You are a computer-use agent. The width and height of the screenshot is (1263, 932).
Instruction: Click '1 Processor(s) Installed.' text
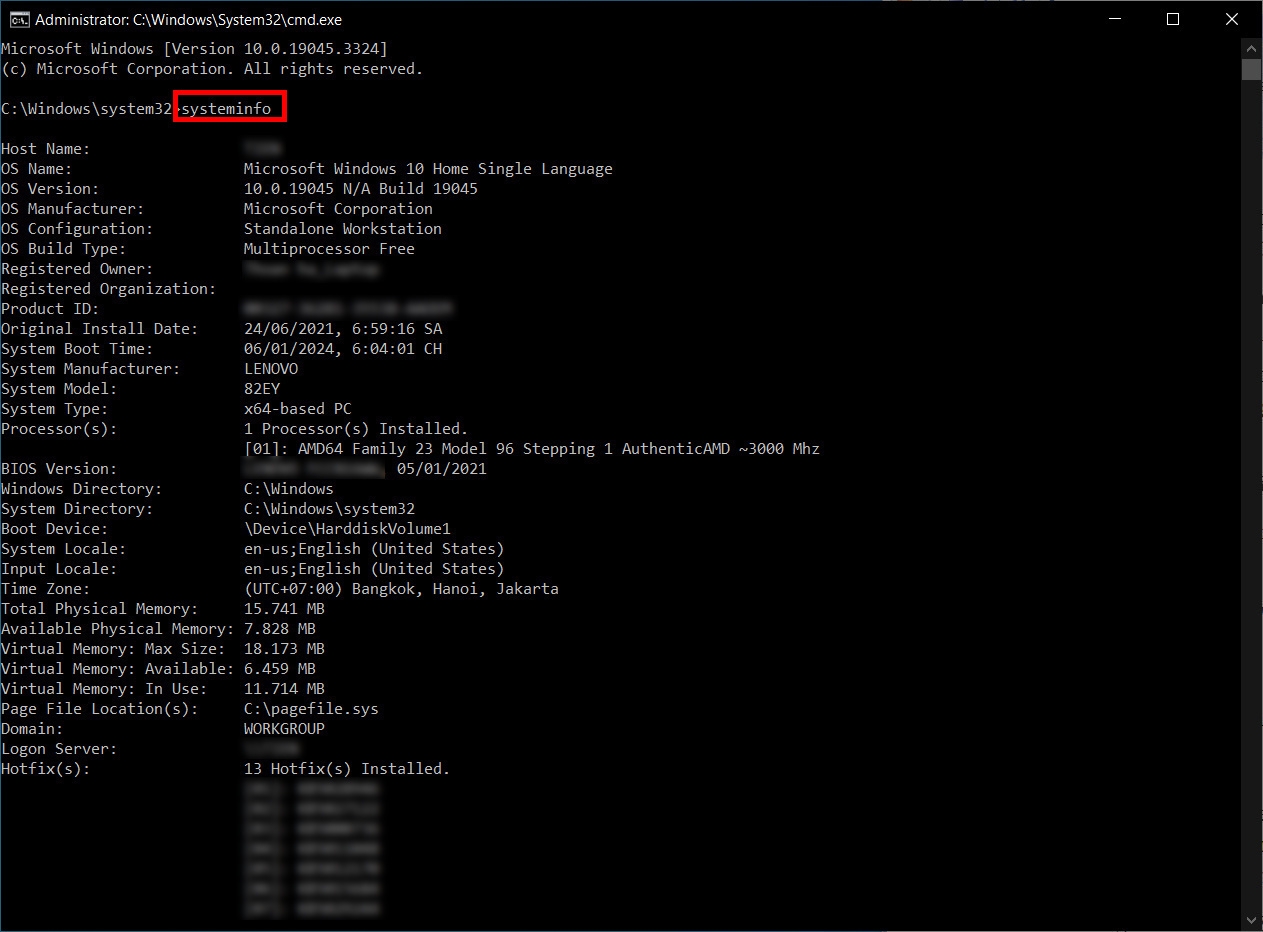356,429
